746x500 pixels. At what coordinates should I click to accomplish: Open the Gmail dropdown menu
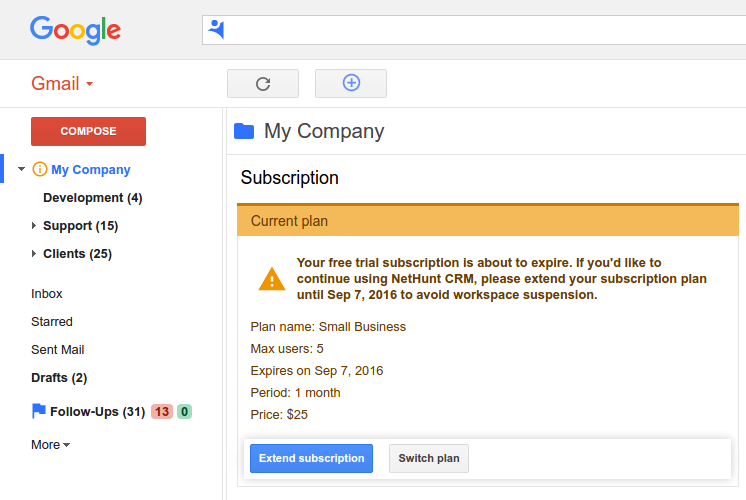pos(62,84)
